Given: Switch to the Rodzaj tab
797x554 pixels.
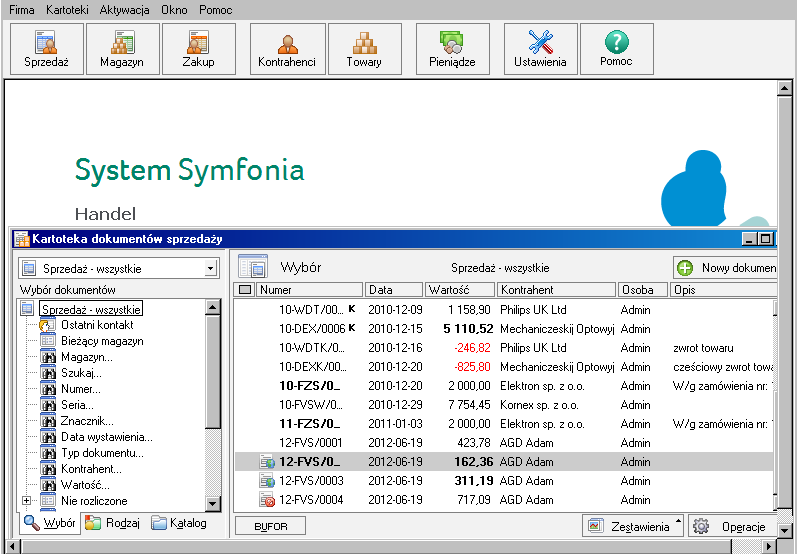Looking at the screenshot, I should [113, 523].
